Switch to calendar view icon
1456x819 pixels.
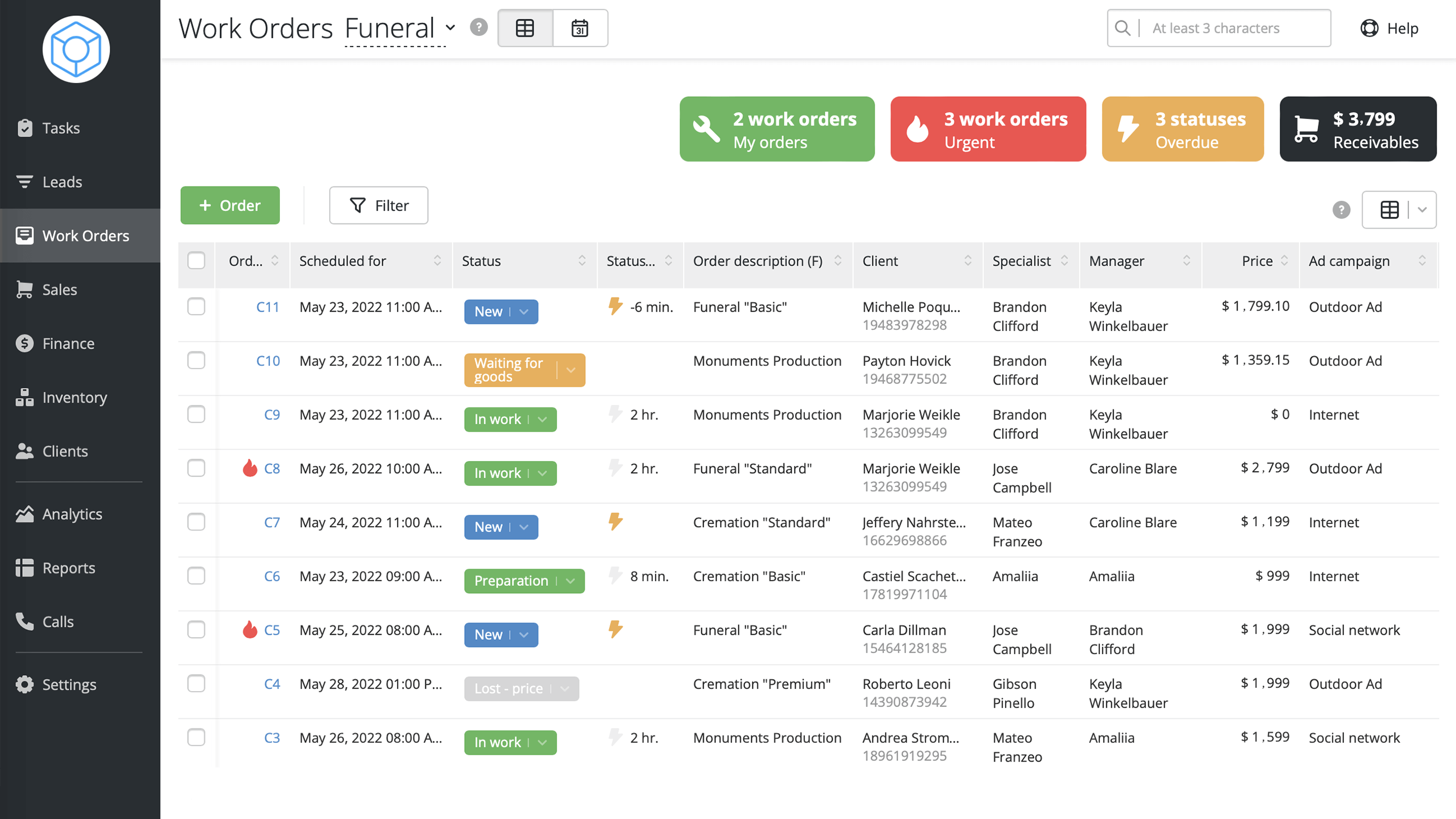[x=580, y=28]
